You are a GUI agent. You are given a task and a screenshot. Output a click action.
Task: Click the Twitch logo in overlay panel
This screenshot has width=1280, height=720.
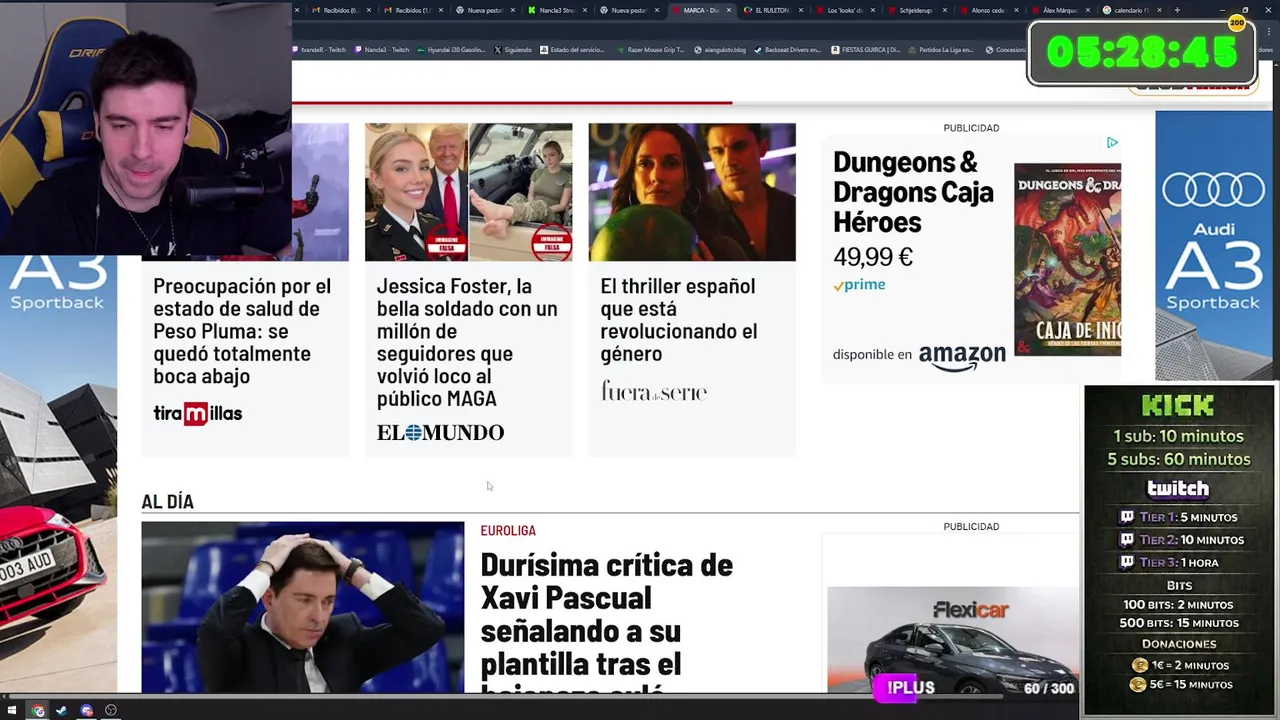click(1178, 488)
